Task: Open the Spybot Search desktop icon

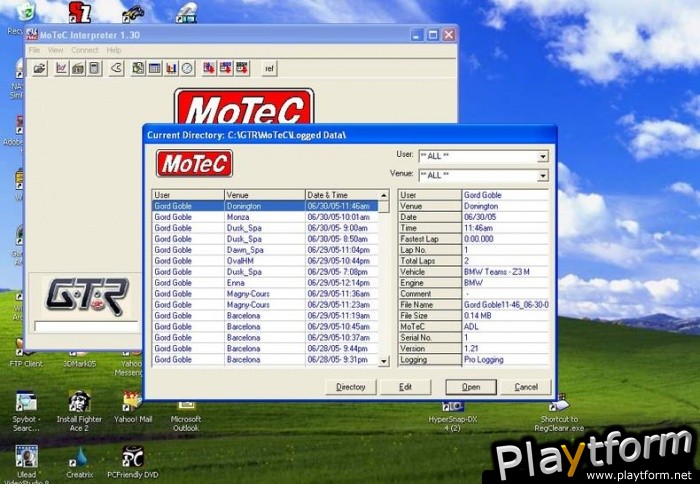Action: 26,411
